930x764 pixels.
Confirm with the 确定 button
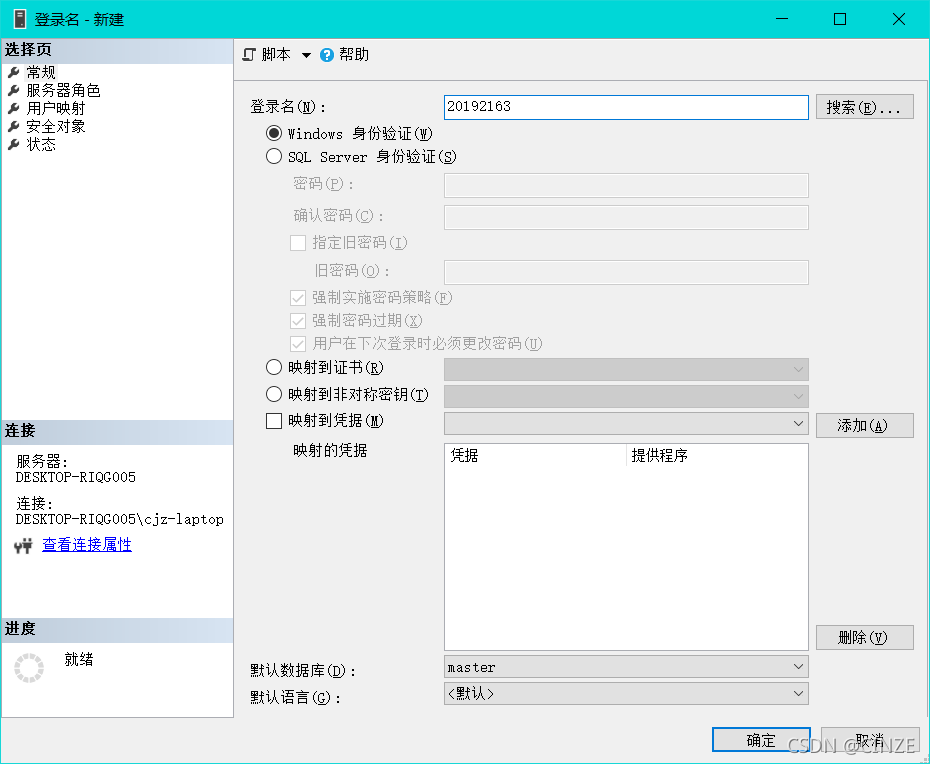(761, 740)
